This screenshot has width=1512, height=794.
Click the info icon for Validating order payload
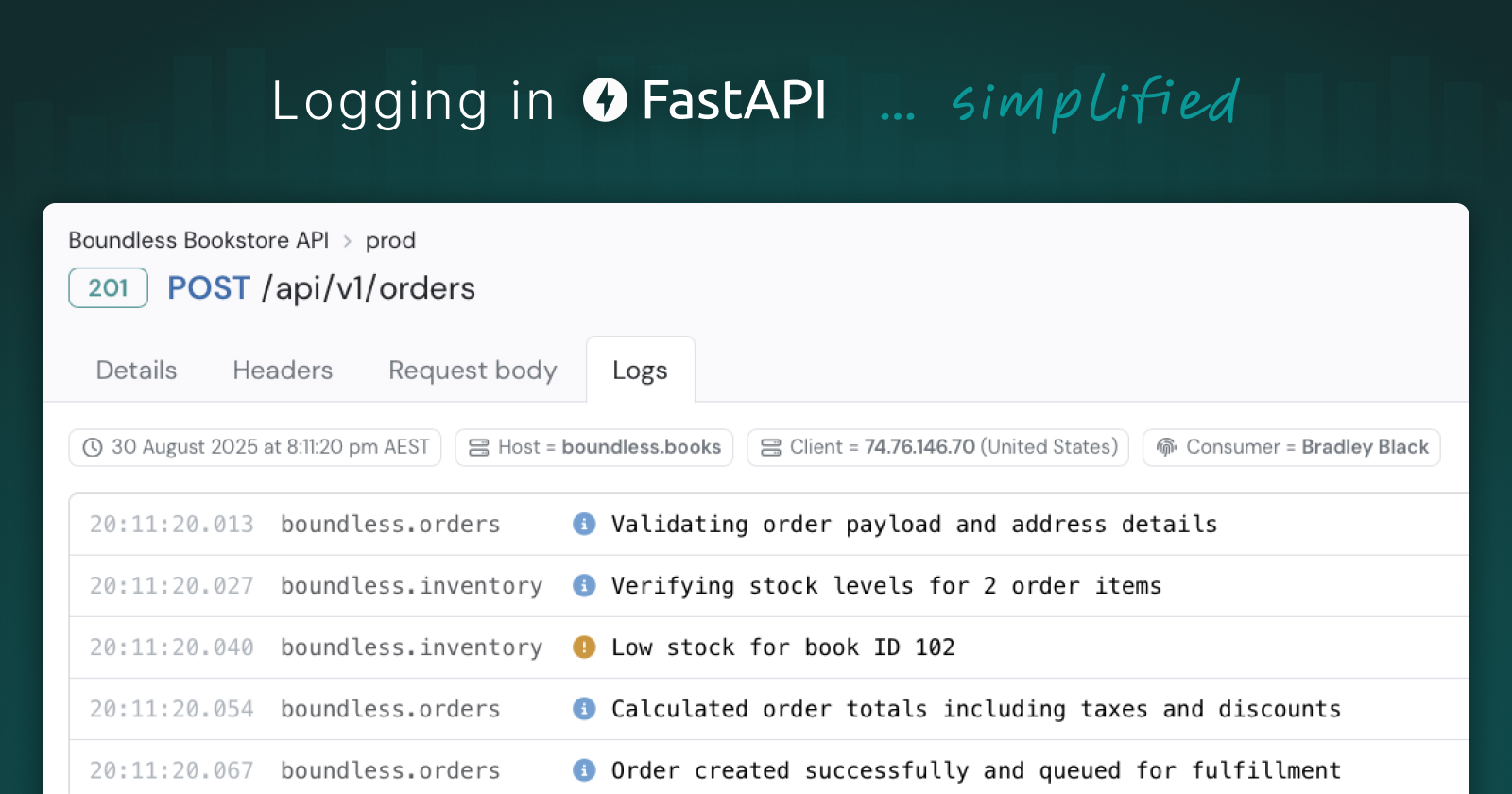click(584, 524)
